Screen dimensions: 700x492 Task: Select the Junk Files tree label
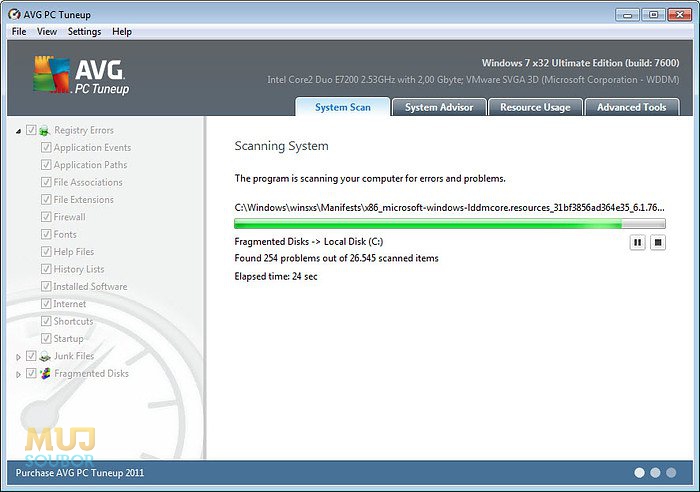click(x=74, y=356)
